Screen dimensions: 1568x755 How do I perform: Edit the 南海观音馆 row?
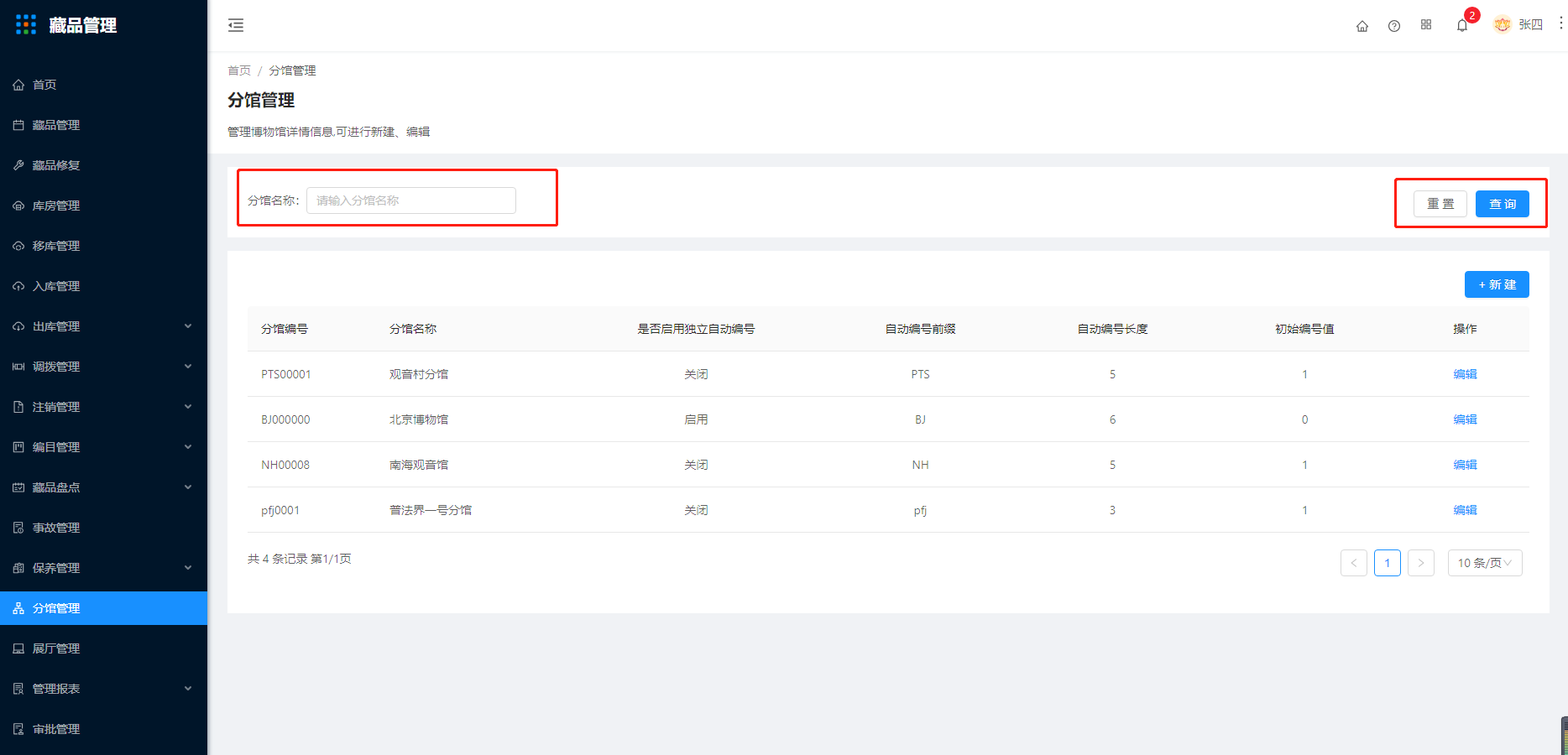(1465, 465)
